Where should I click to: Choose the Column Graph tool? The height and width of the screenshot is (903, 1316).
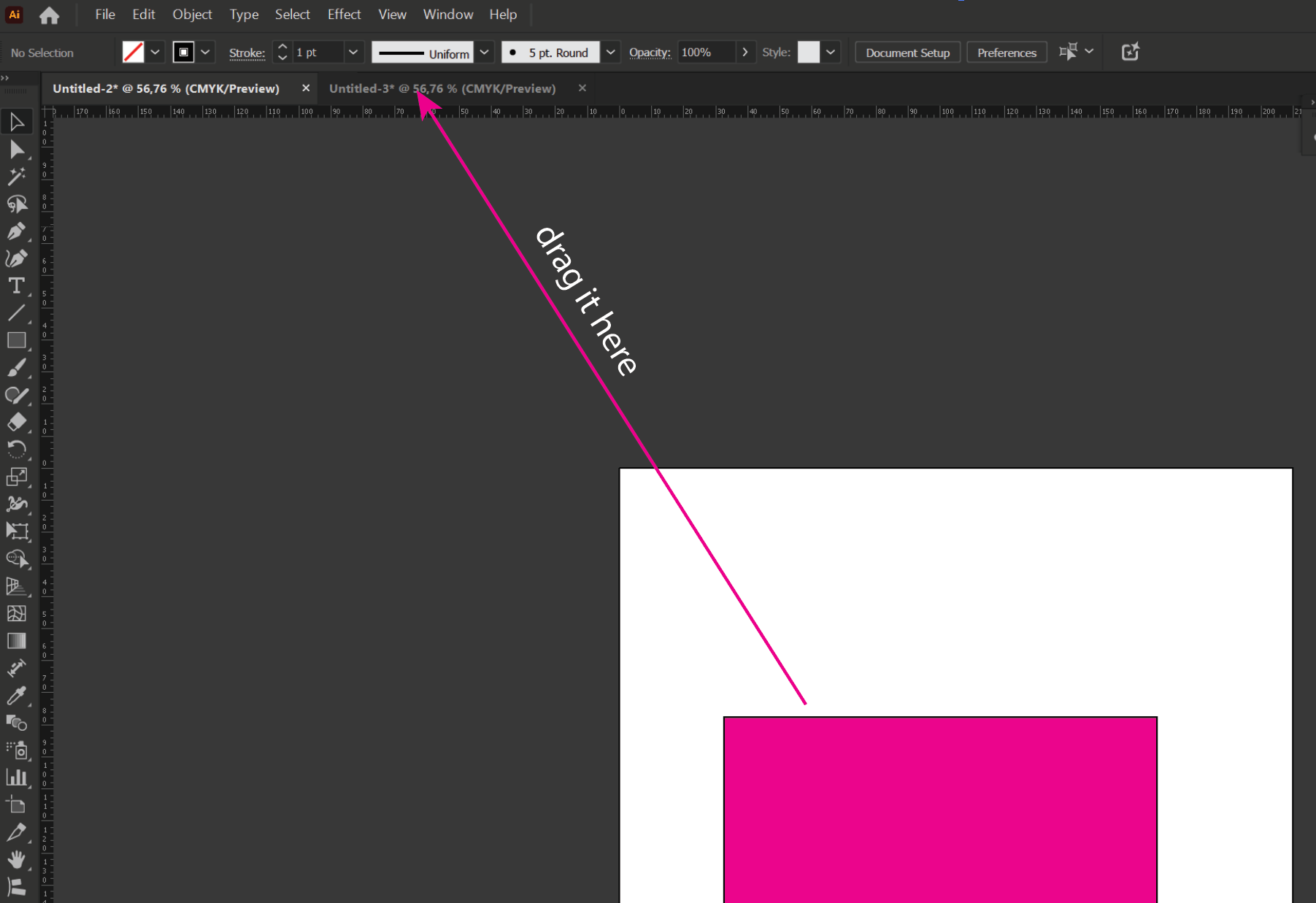[18, 777]
